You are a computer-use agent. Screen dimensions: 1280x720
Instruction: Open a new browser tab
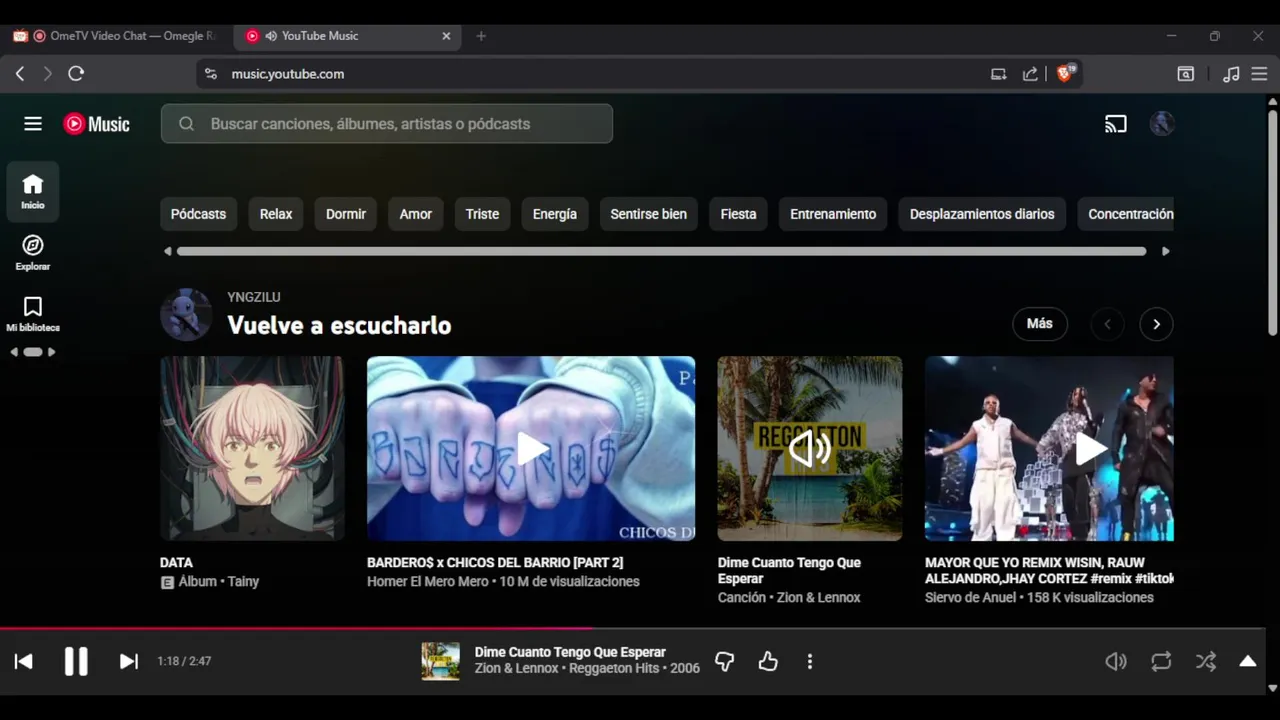pos(481,36)
